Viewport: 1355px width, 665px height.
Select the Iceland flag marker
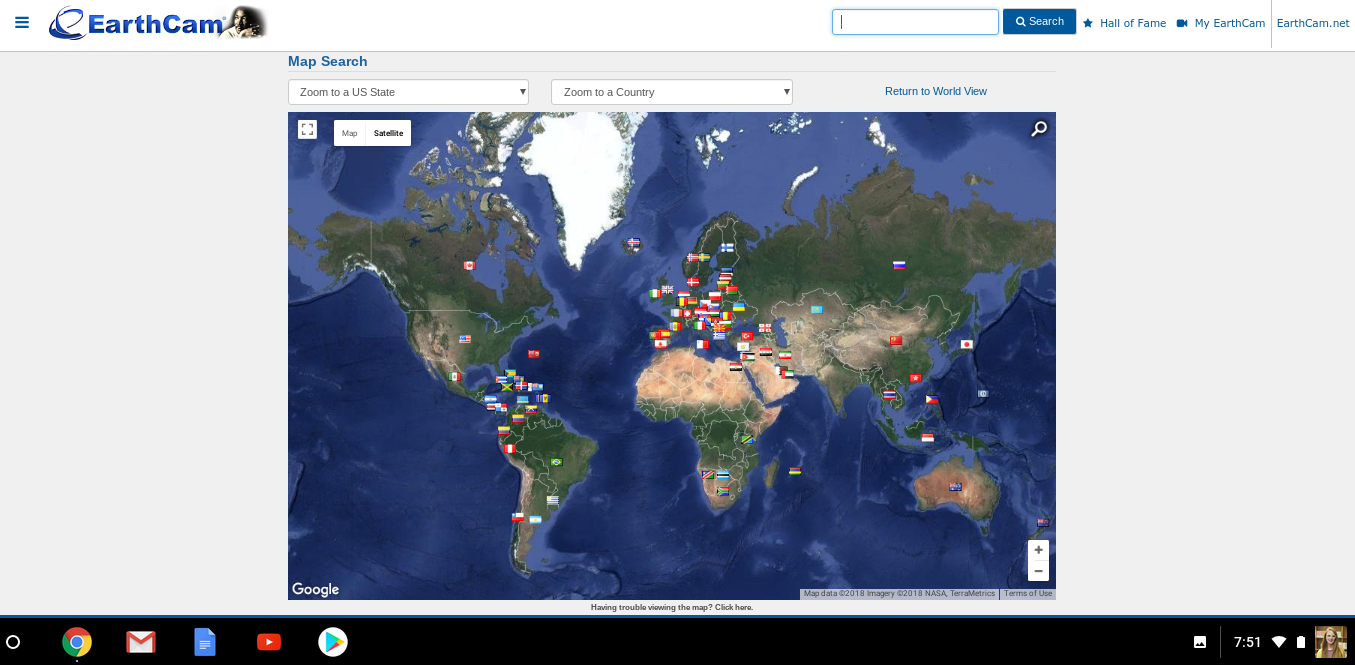coord(633,243)
